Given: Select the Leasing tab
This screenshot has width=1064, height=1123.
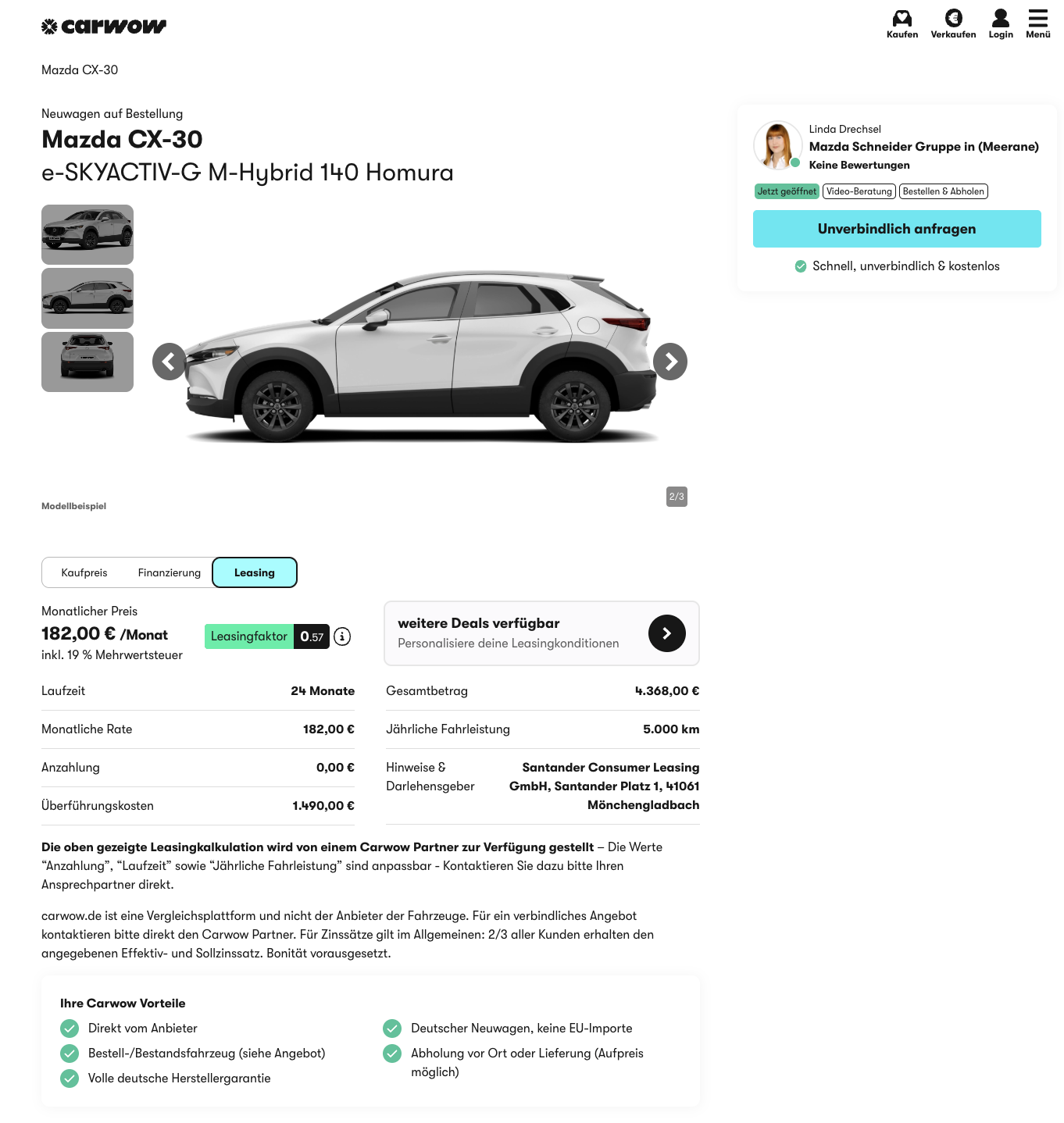Looking at the screenshot, I should tap(255, 572).
